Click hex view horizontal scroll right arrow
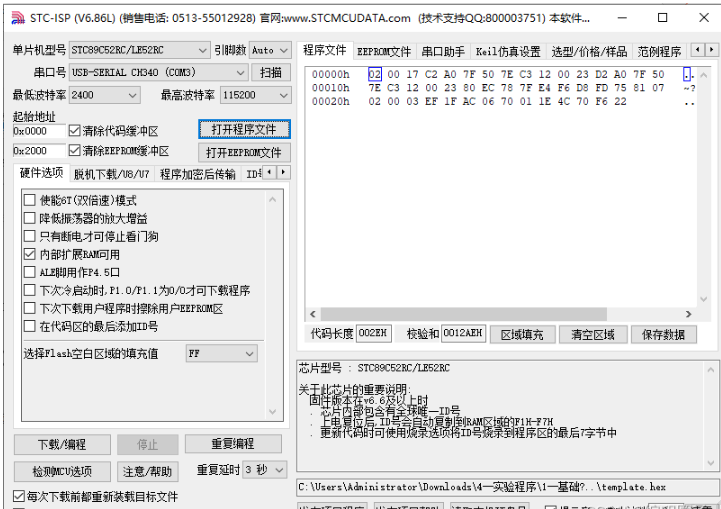 click(x=688, y=314)
